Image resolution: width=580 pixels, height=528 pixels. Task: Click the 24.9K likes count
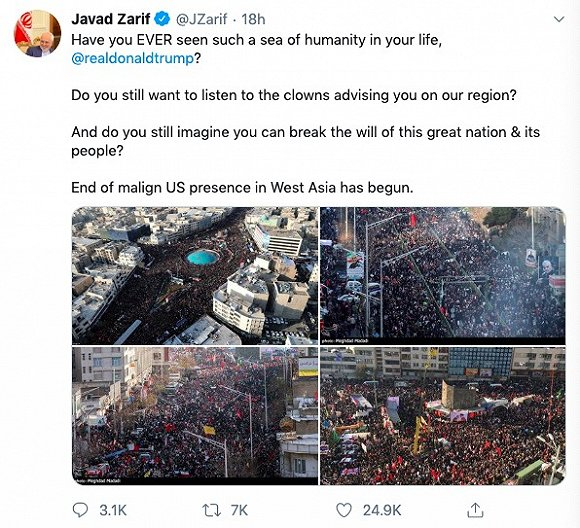coord(382,511)
